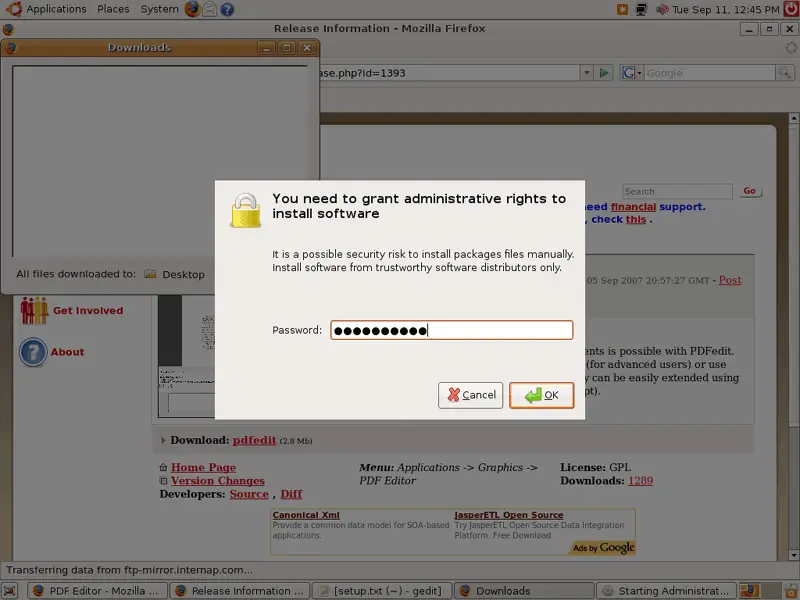Click OK in the administrative rights dialog
The height and width of the screenshot is (600, 800).
541,395
